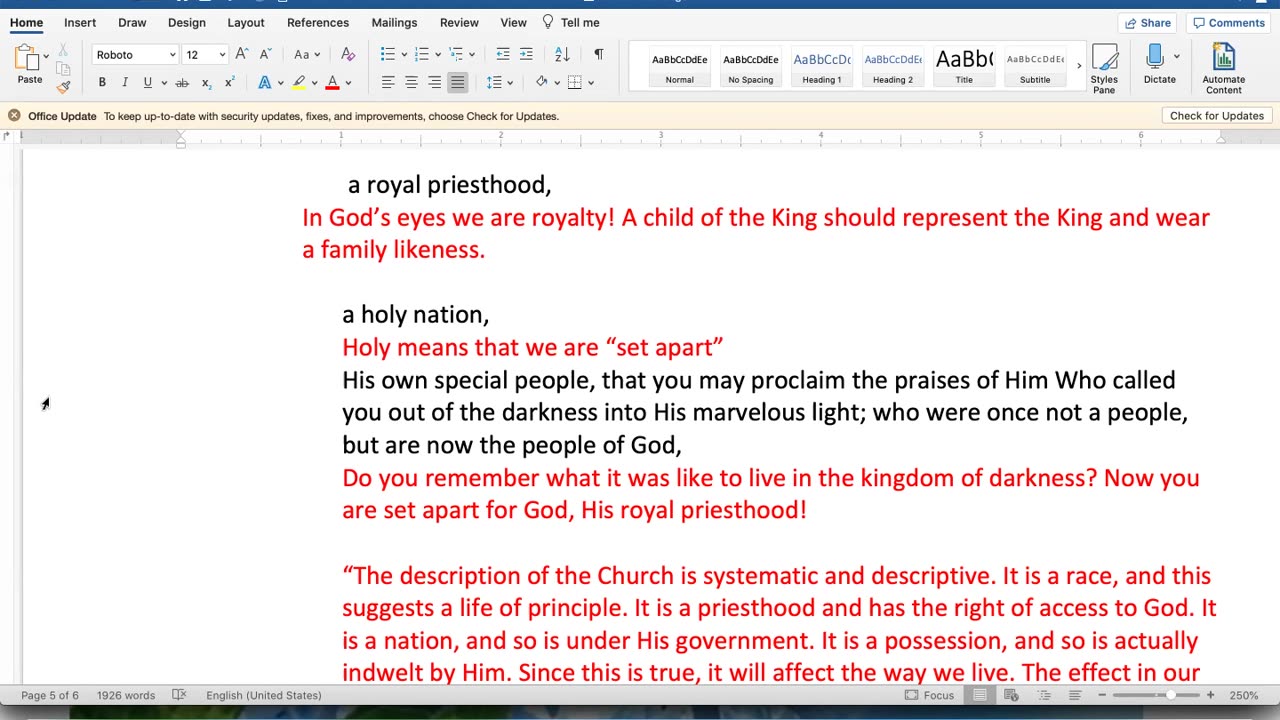This screenshot has width=1280, height=720.
Task: Open the shading dropdown arrow
Action: (556, 83)
